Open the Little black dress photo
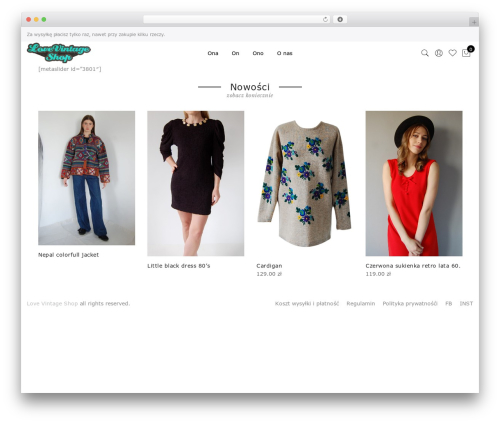This screenshot has height=423, width=500. (196, 183)
